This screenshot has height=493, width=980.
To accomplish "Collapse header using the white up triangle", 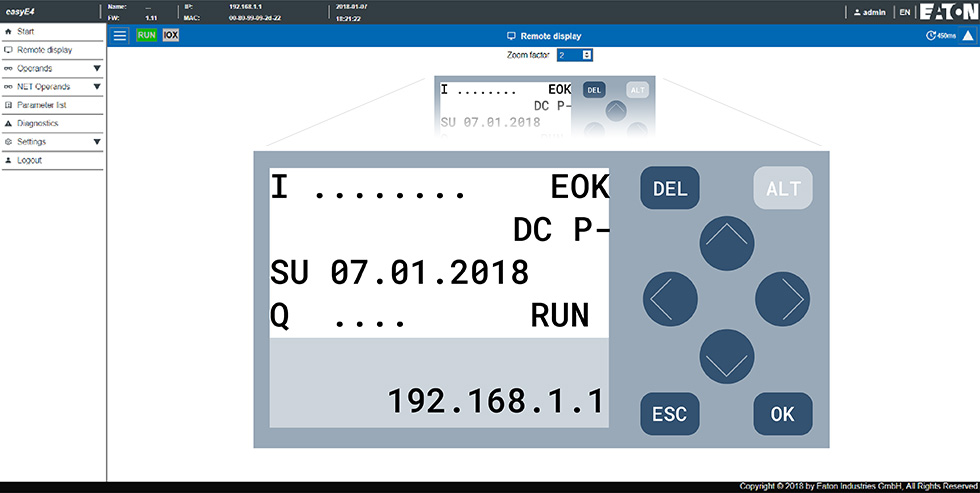I will pyautogui.click(x=968, y=36).
